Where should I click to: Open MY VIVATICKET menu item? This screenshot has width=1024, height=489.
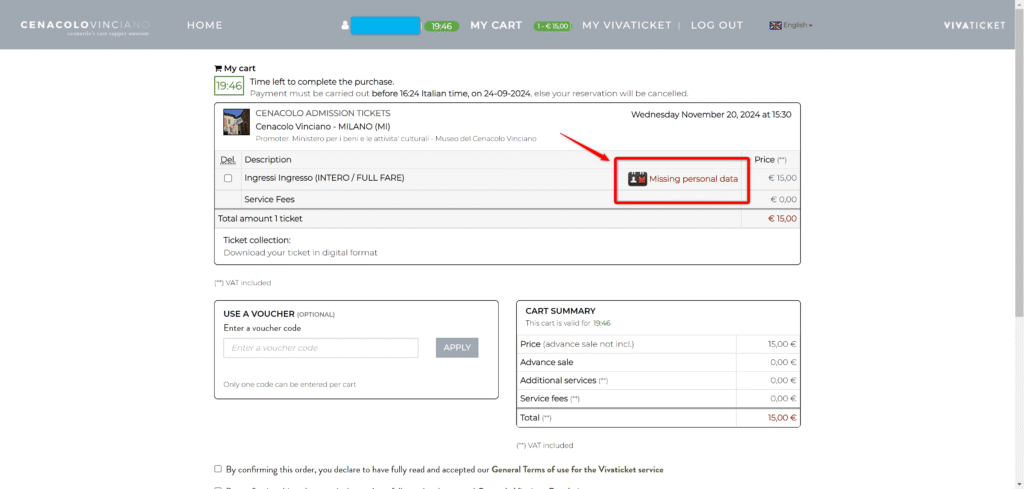pos(626,25)
